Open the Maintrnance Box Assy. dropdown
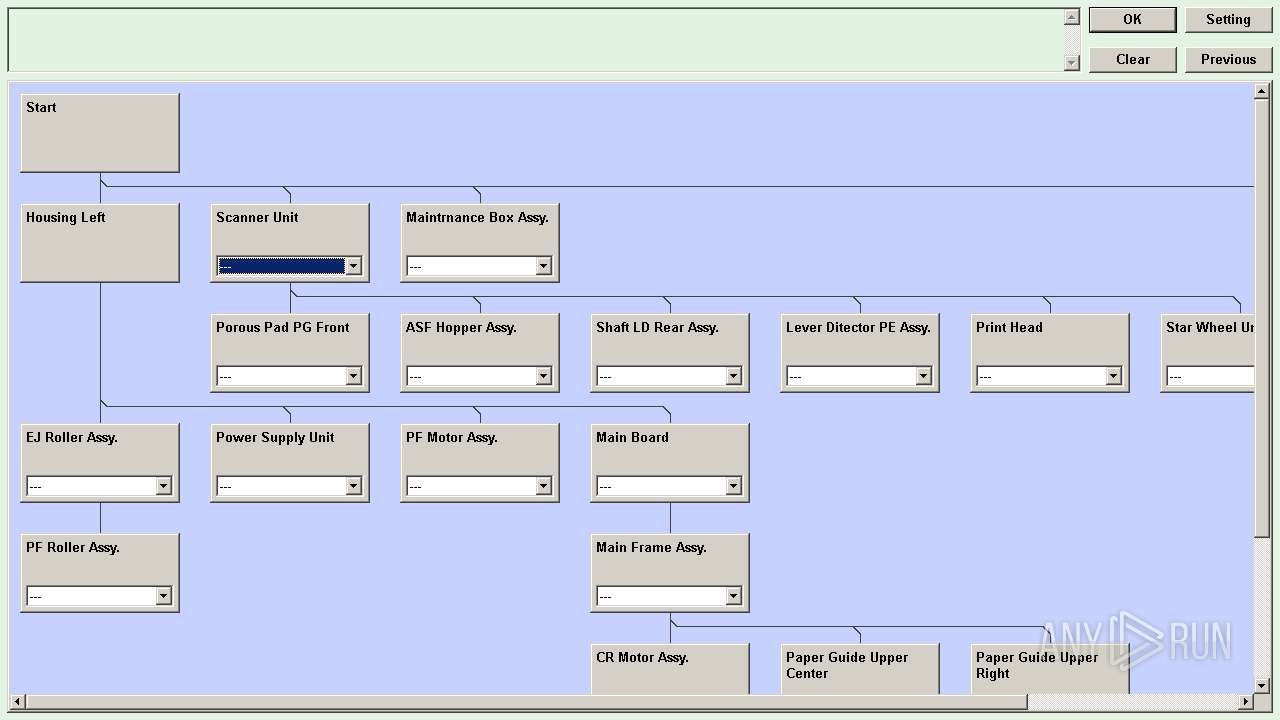This screenshot has height=720, width=1280. tap(543, 266)
